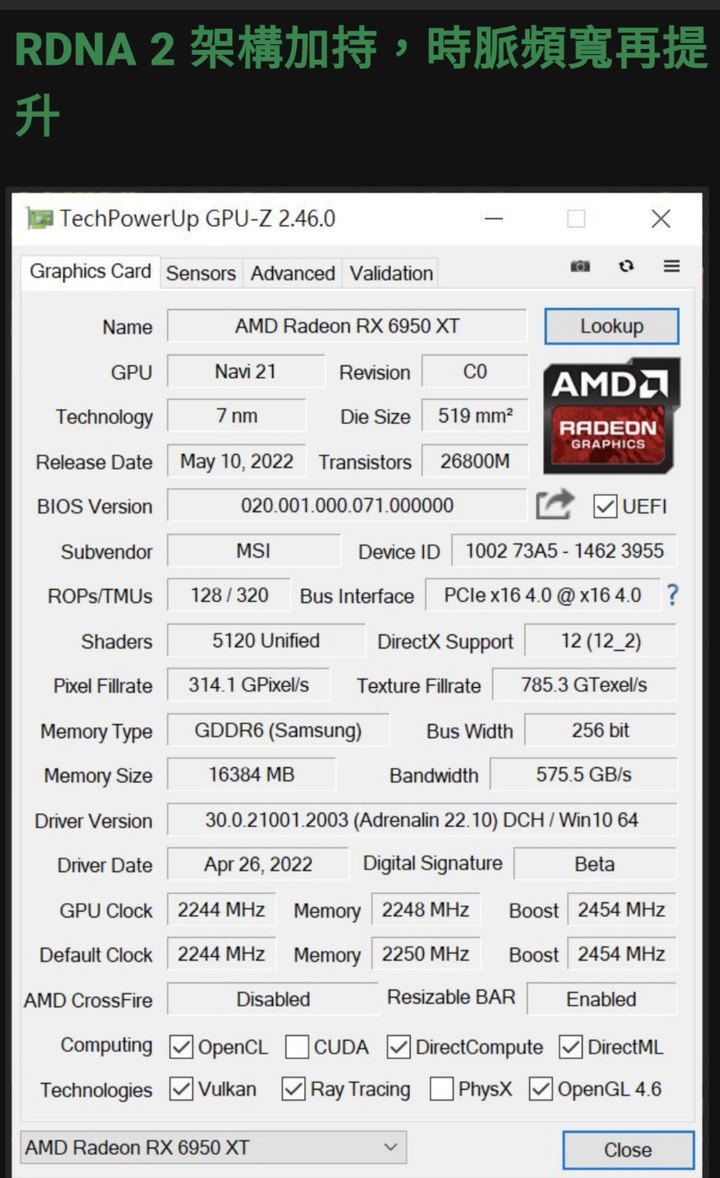This screenshot has width=720, height=1178.
Task: Click the GPU field Navi 21
Action: [x=246, y=371]
